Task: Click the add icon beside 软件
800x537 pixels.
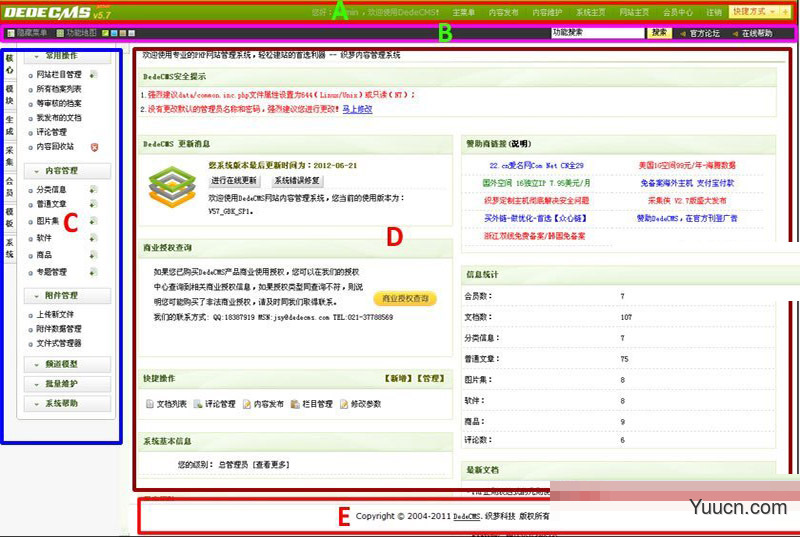Action: pyautogui.click(x=93, y=238)
